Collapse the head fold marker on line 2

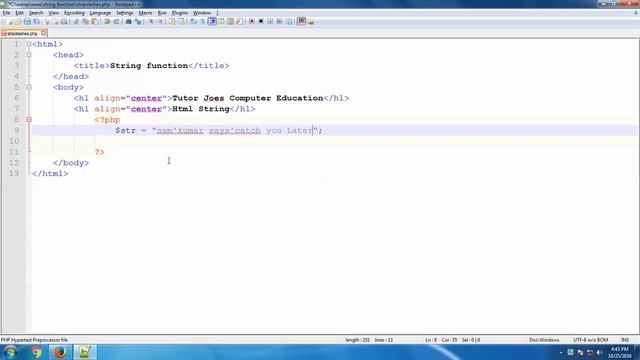[29, 55]
